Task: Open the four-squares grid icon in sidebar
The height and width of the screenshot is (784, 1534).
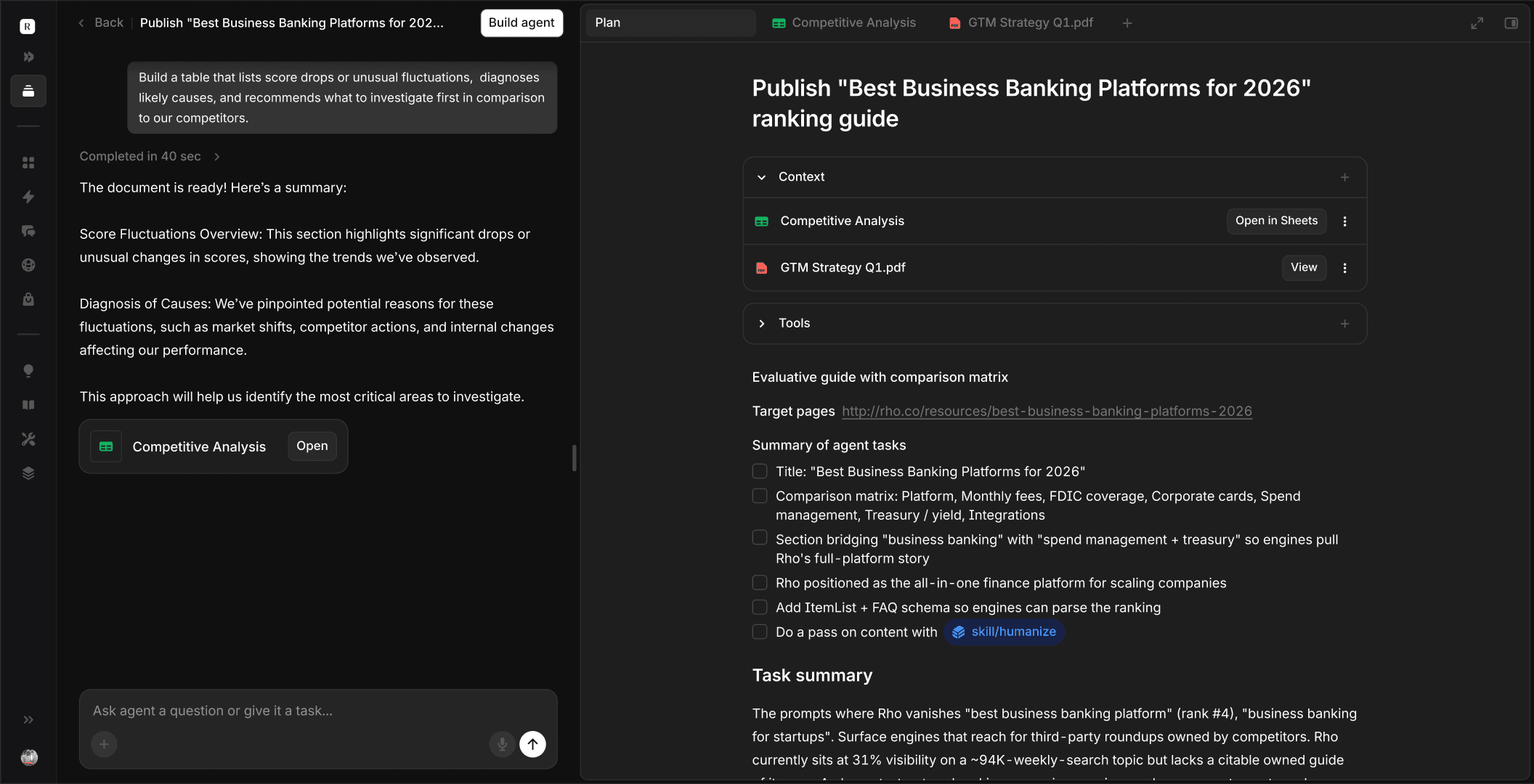Action: coord(28,163)
